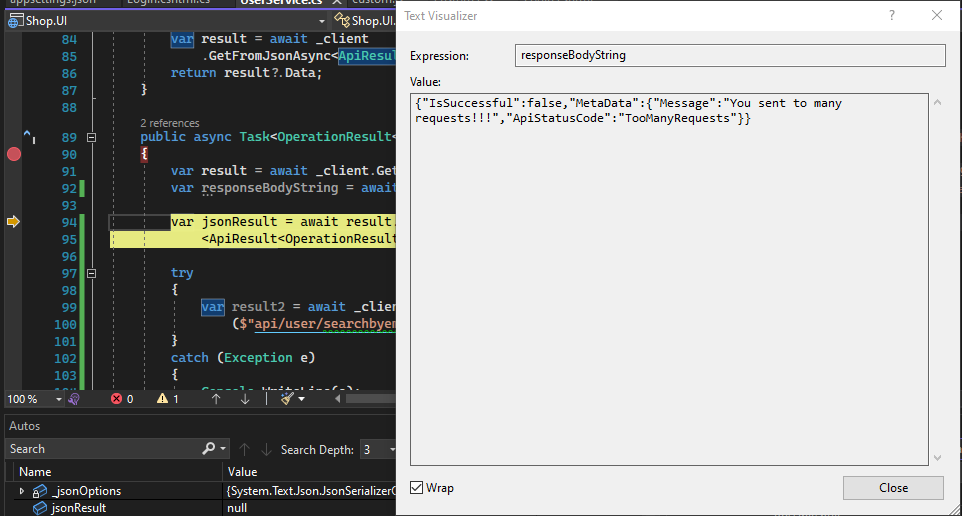962x516 pixels.
Task: Click the highlighted 'var' keyword on line 84
Action: (182, 39)
